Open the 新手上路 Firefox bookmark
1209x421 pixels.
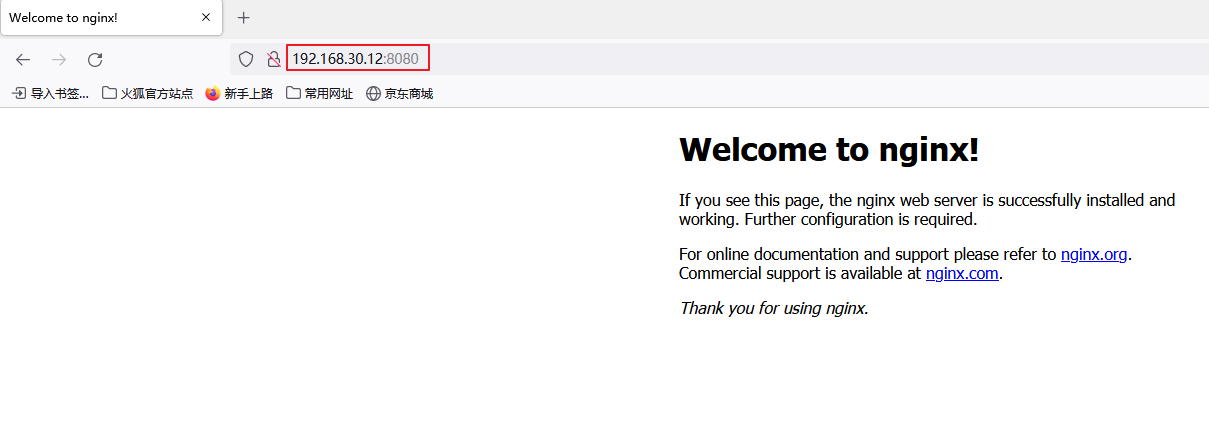(x=239, y=93)
